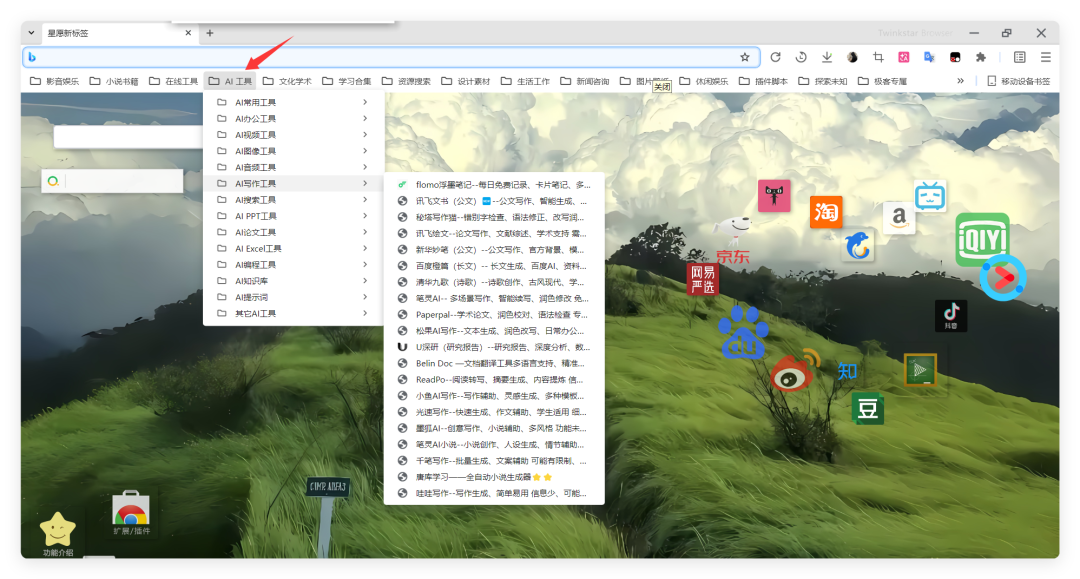Open Weibo eye shortcut icon

click(796, 370)
